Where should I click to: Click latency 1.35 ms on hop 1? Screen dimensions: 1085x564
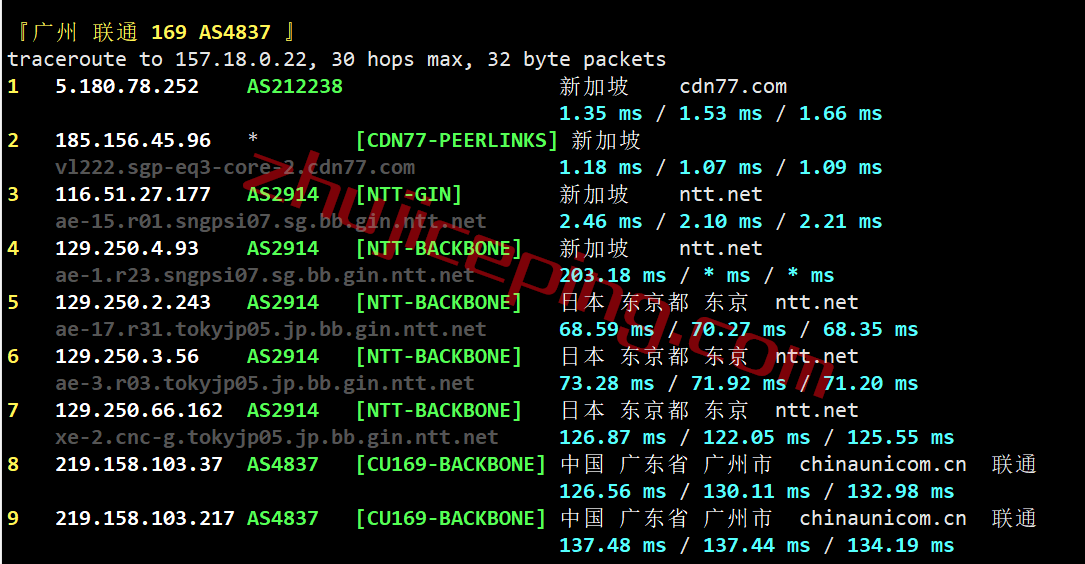[x=601, y=113]
